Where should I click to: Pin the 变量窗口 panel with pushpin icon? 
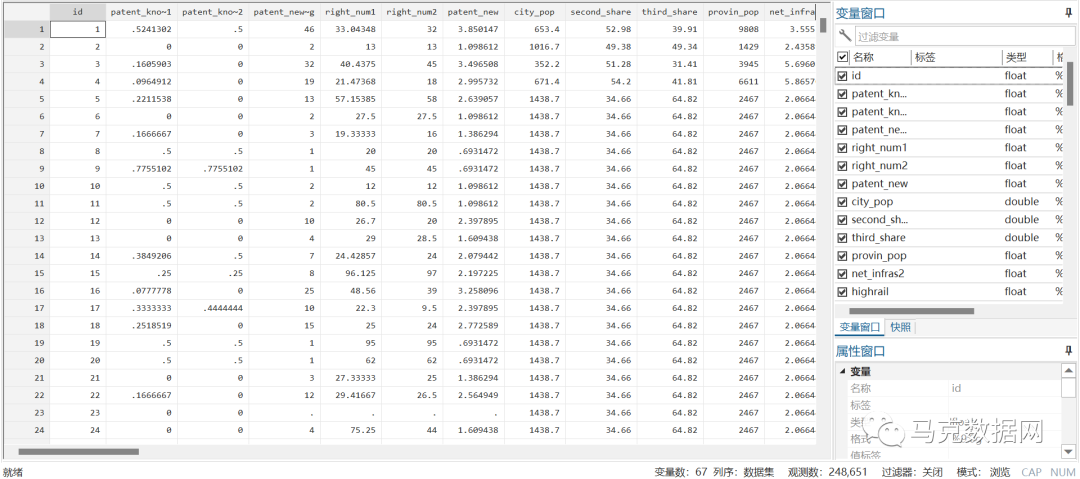tap(1068, 13)
